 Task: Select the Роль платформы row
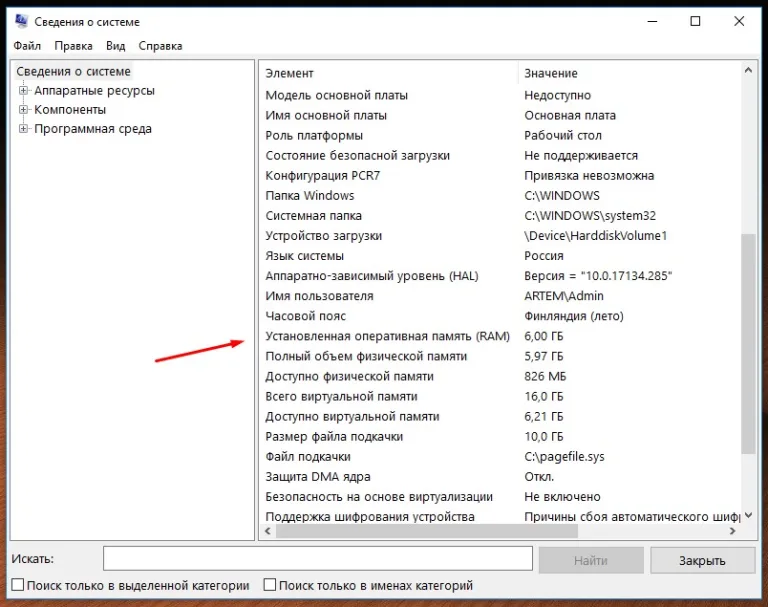click(x=500, y=135)
